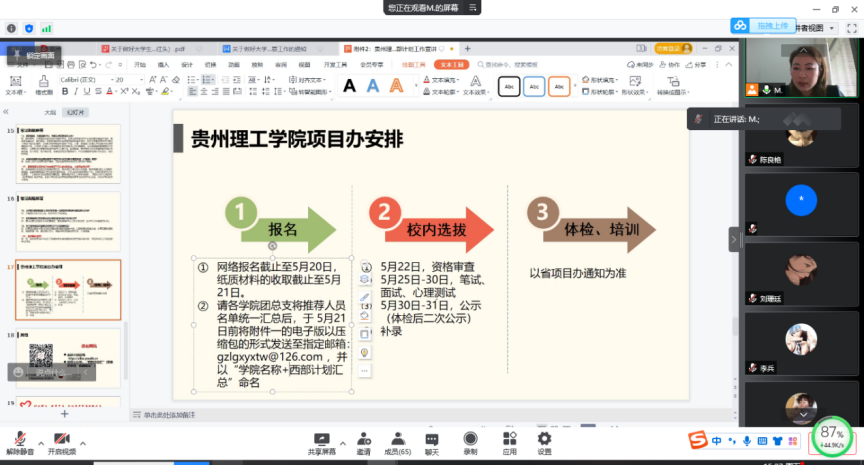
Task: Choose the orange letter A text style
Action: 396,86
